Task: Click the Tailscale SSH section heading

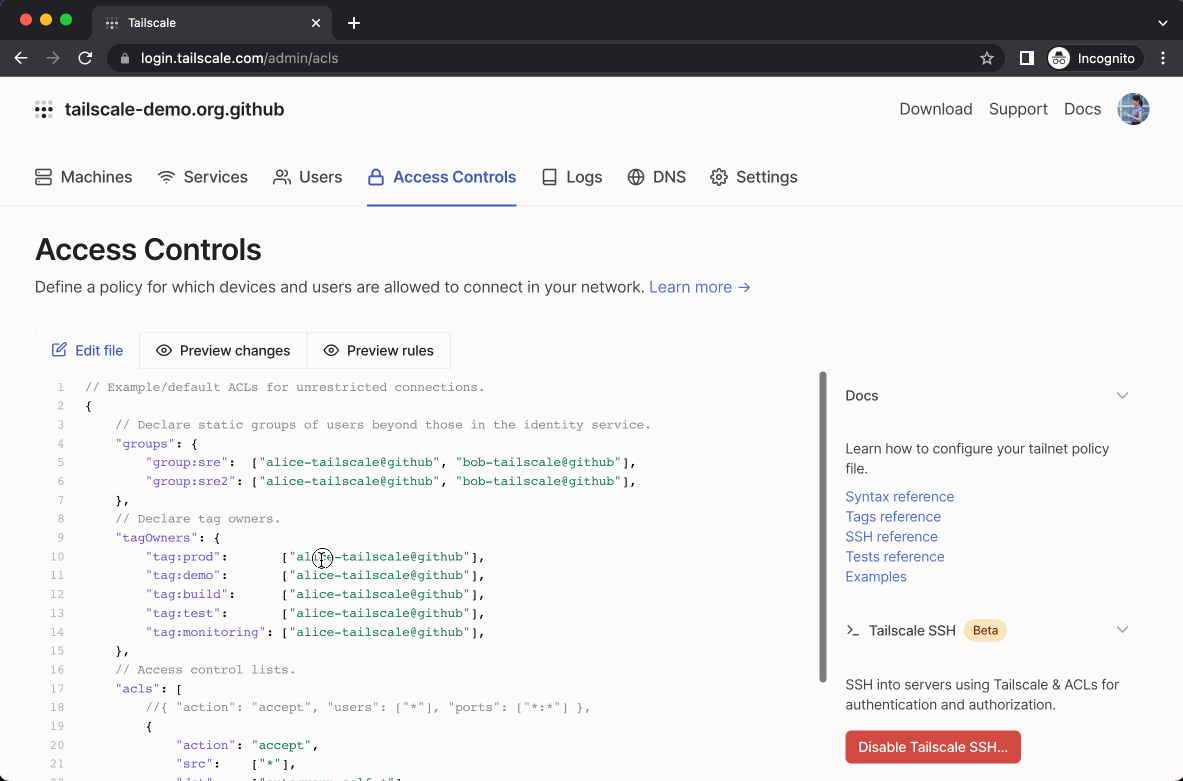Action: (912, 631)
